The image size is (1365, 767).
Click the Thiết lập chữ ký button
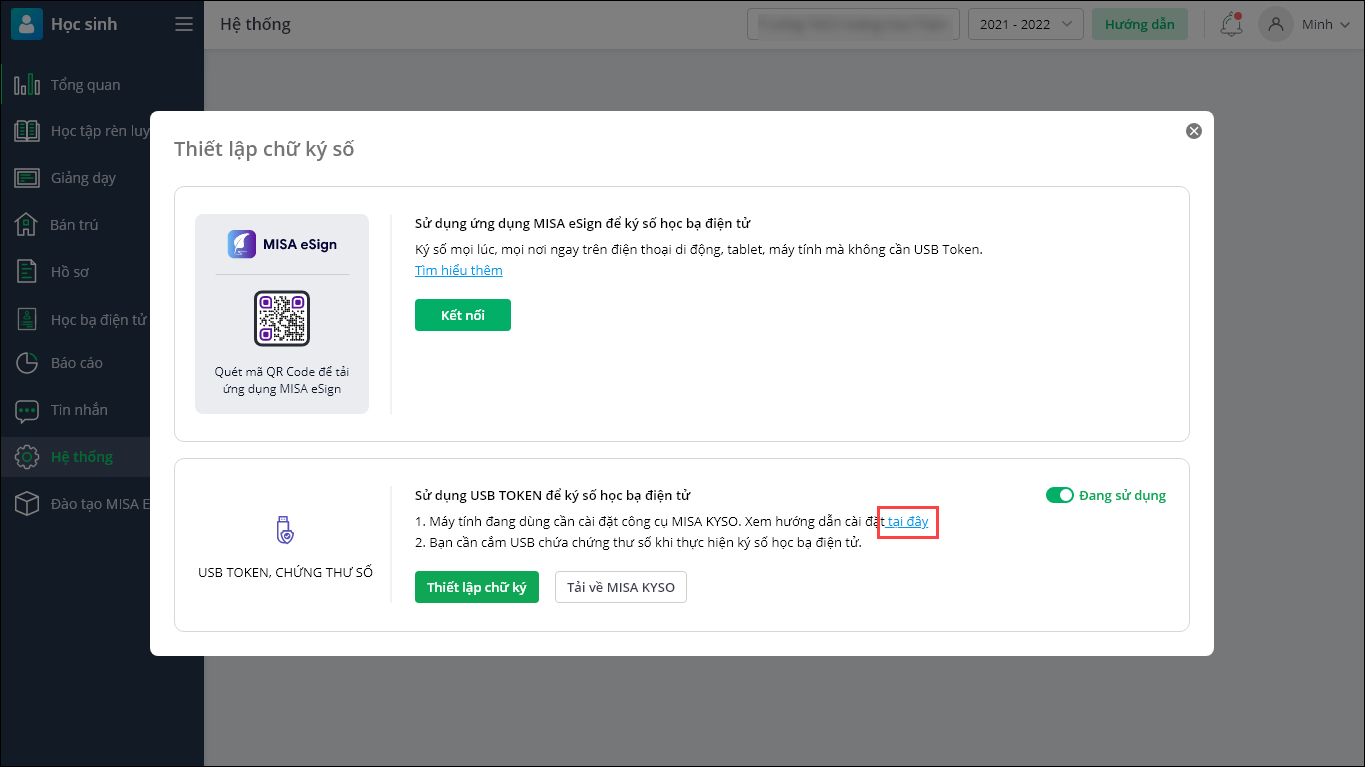477,587
